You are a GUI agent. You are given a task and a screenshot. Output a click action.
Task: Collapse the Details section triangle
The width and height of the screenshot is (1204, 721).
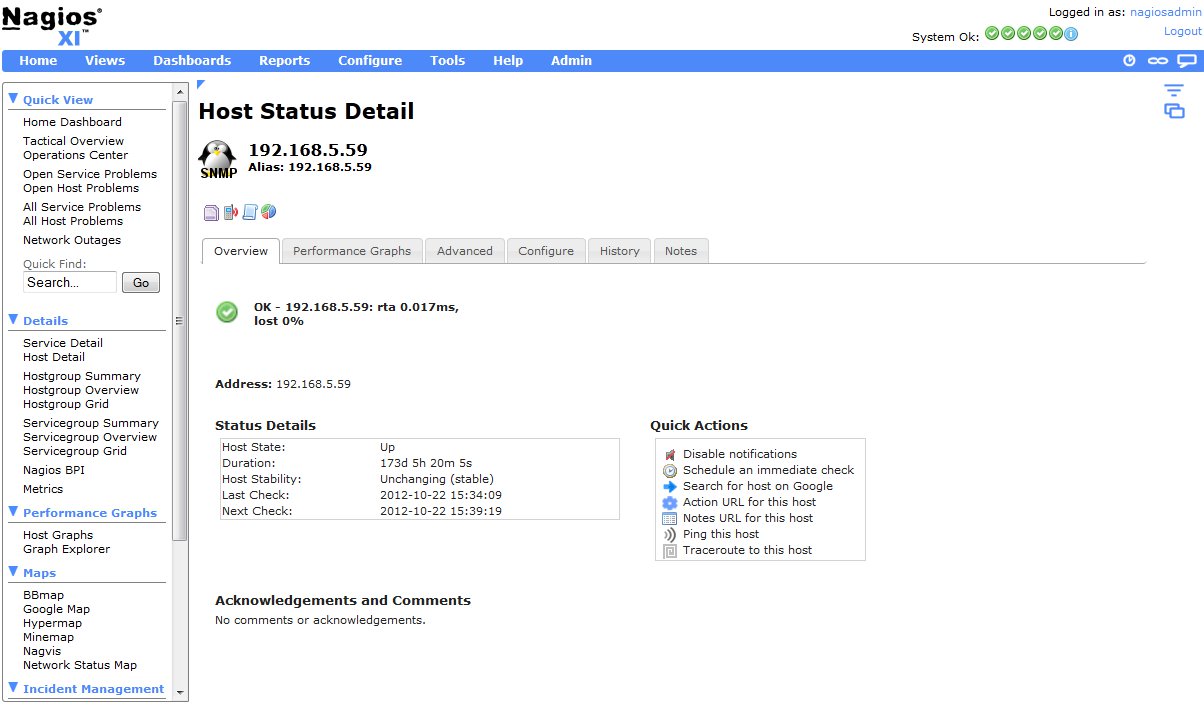click(x=14, y=320)
